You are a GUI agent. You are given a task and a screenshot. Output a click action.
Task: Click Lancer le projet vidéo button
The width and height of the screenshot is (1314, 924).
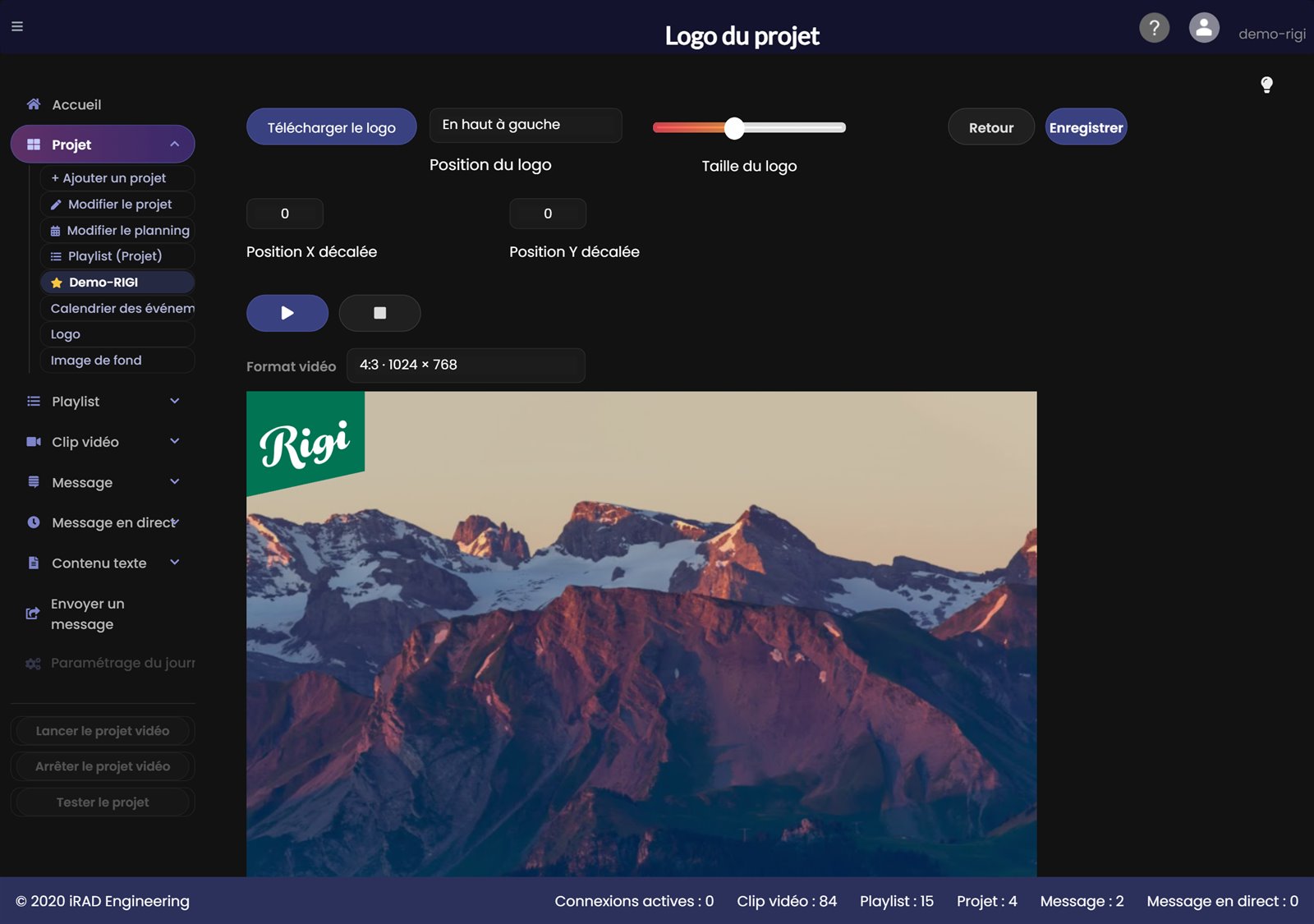point(103,731)
